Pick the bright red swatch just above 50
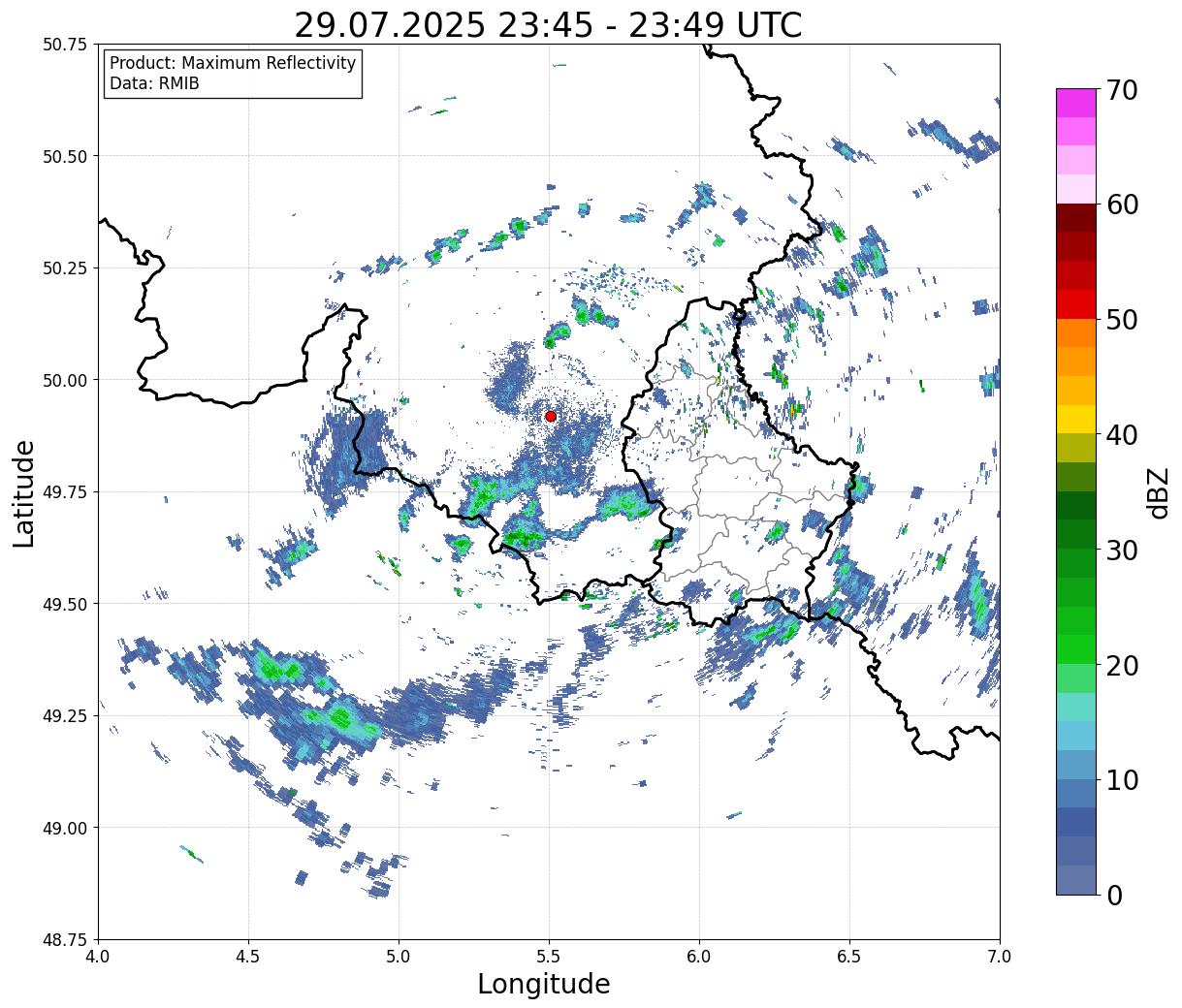Screen dimensions: 1182x1008 [x=1076, y=304]
